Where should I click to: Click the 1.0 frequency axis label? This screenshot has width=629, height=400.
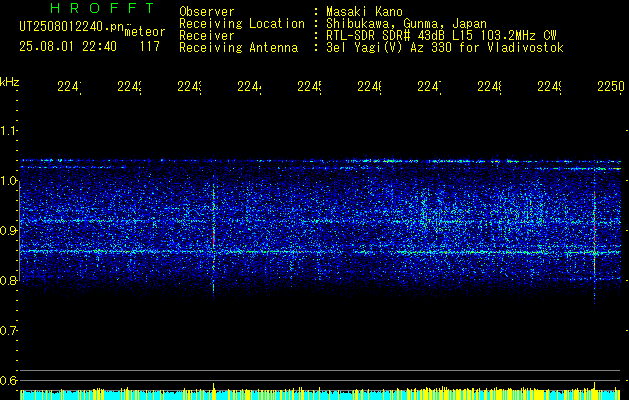(x=9, y=181)
